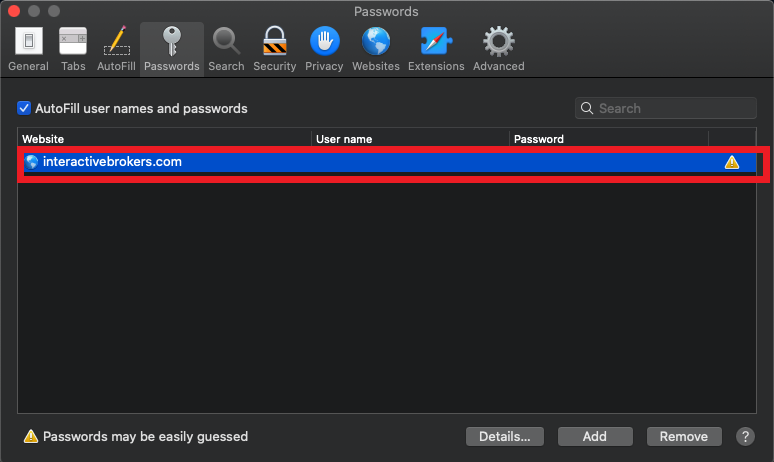
Task: Remove the selected password
Action: 684,436
